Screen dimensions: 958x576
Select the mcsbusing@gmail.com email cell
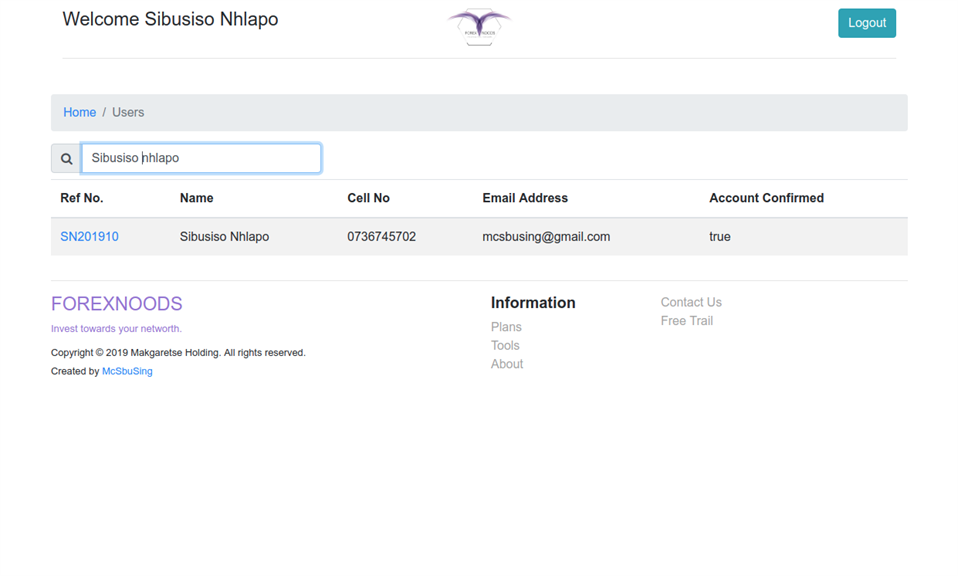point(546,237)
